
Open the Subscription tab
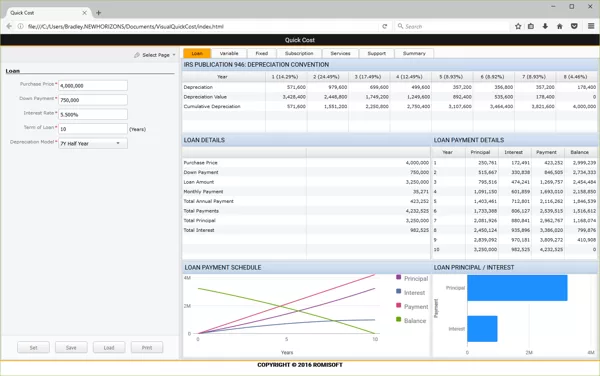299,54
